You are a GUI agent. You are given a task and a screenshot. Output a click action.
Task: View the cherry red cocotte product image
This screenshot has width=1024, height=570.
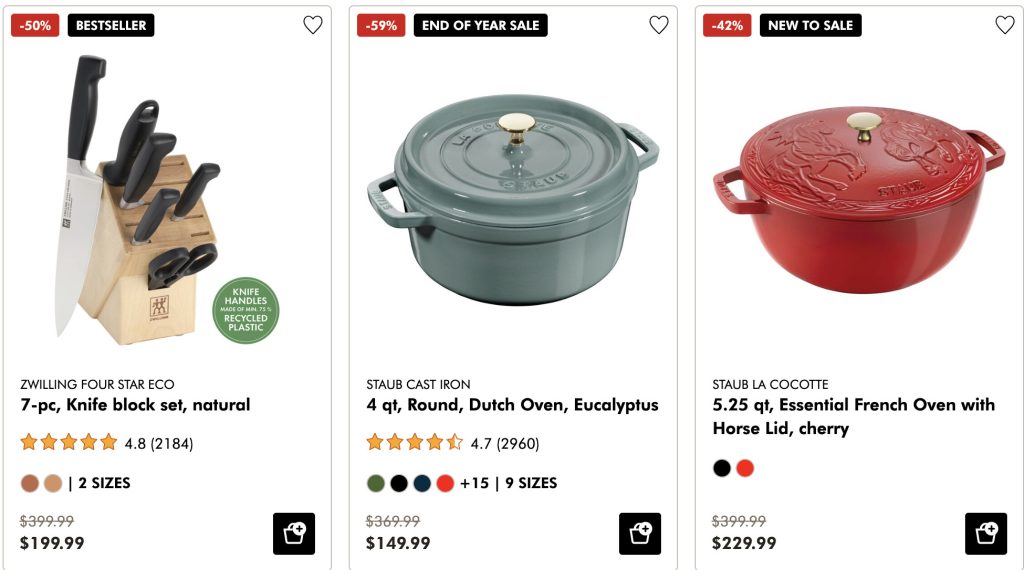(x=858, y=200)
